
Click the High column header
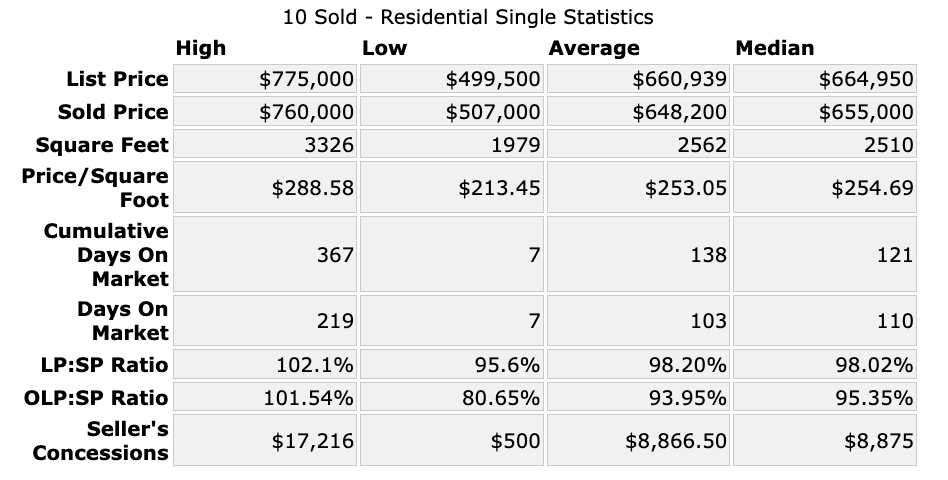pos(201,48)
